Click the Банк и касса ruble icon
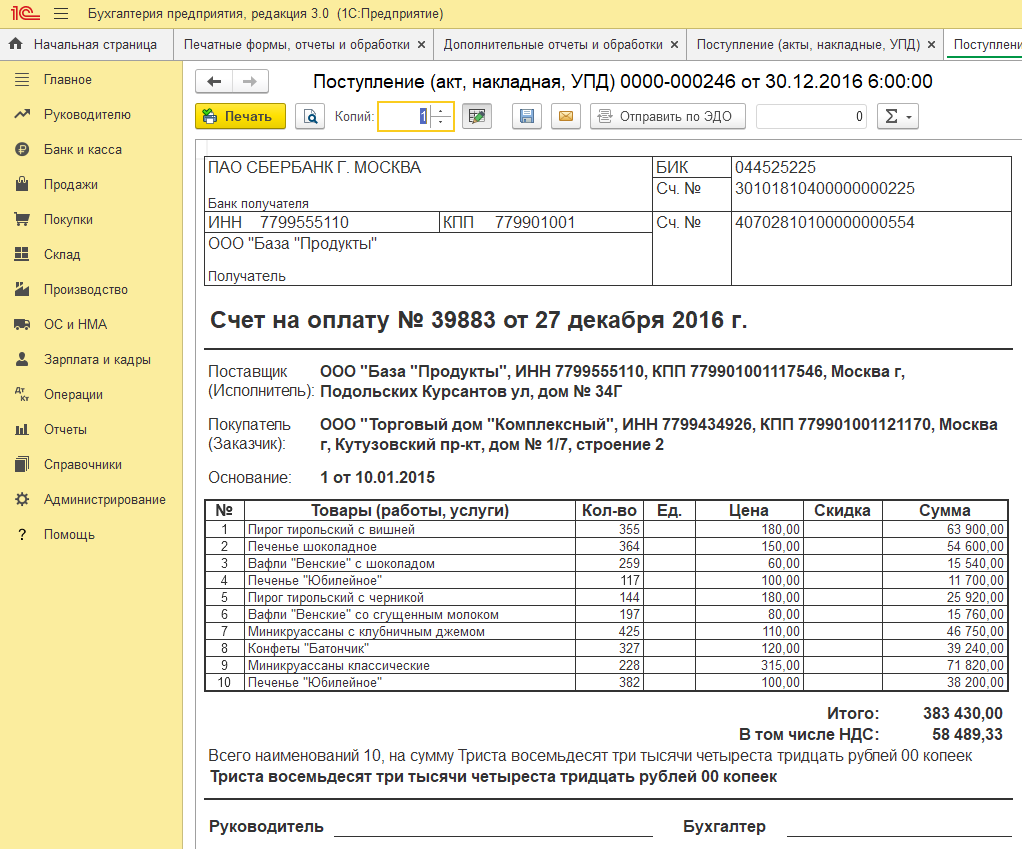1022x849 pixels. coord(22,149)
